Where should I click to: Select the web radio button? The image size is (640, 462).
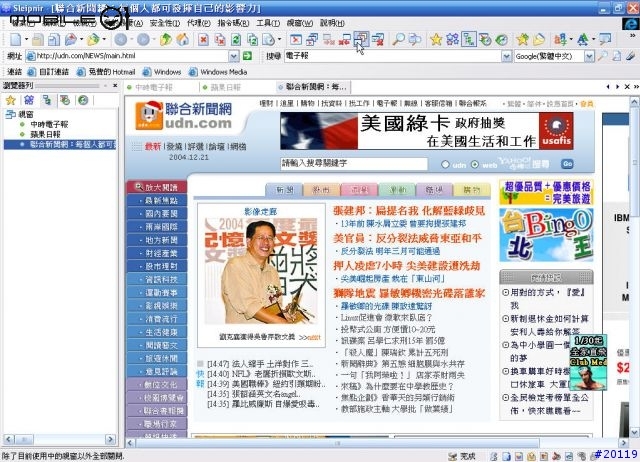click(475, 164)
